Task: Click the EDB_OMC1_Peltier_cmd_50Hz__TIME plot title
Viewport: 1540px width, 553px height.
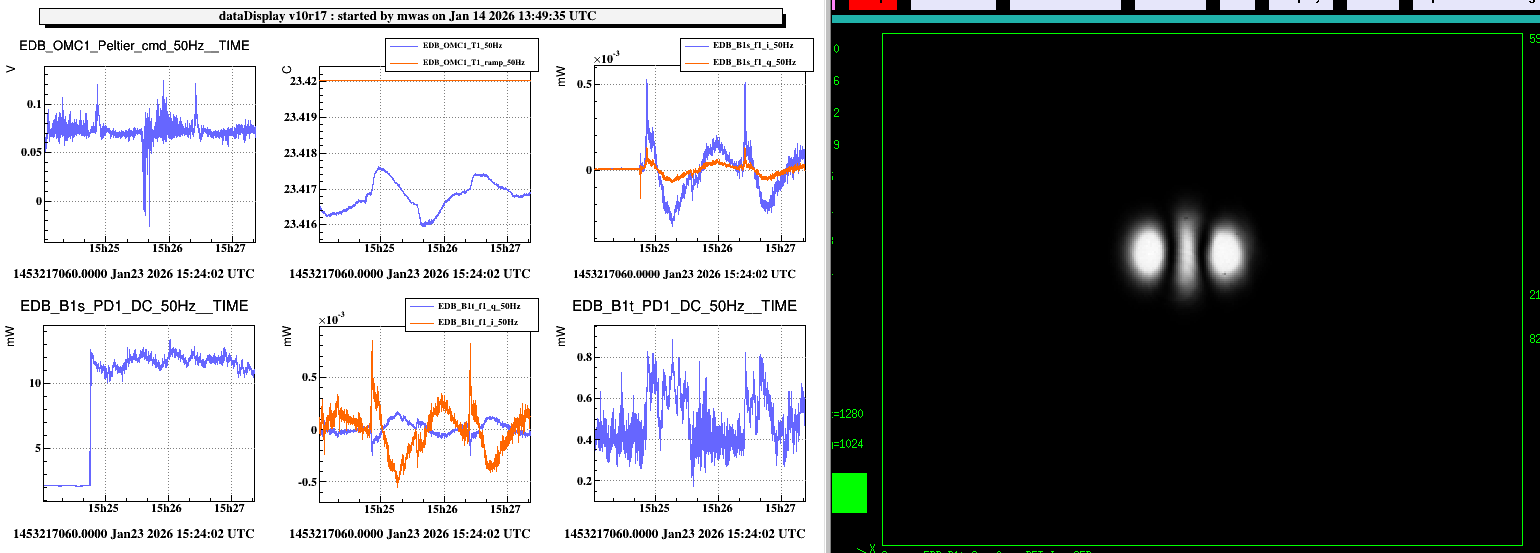Action: [135, 46]
